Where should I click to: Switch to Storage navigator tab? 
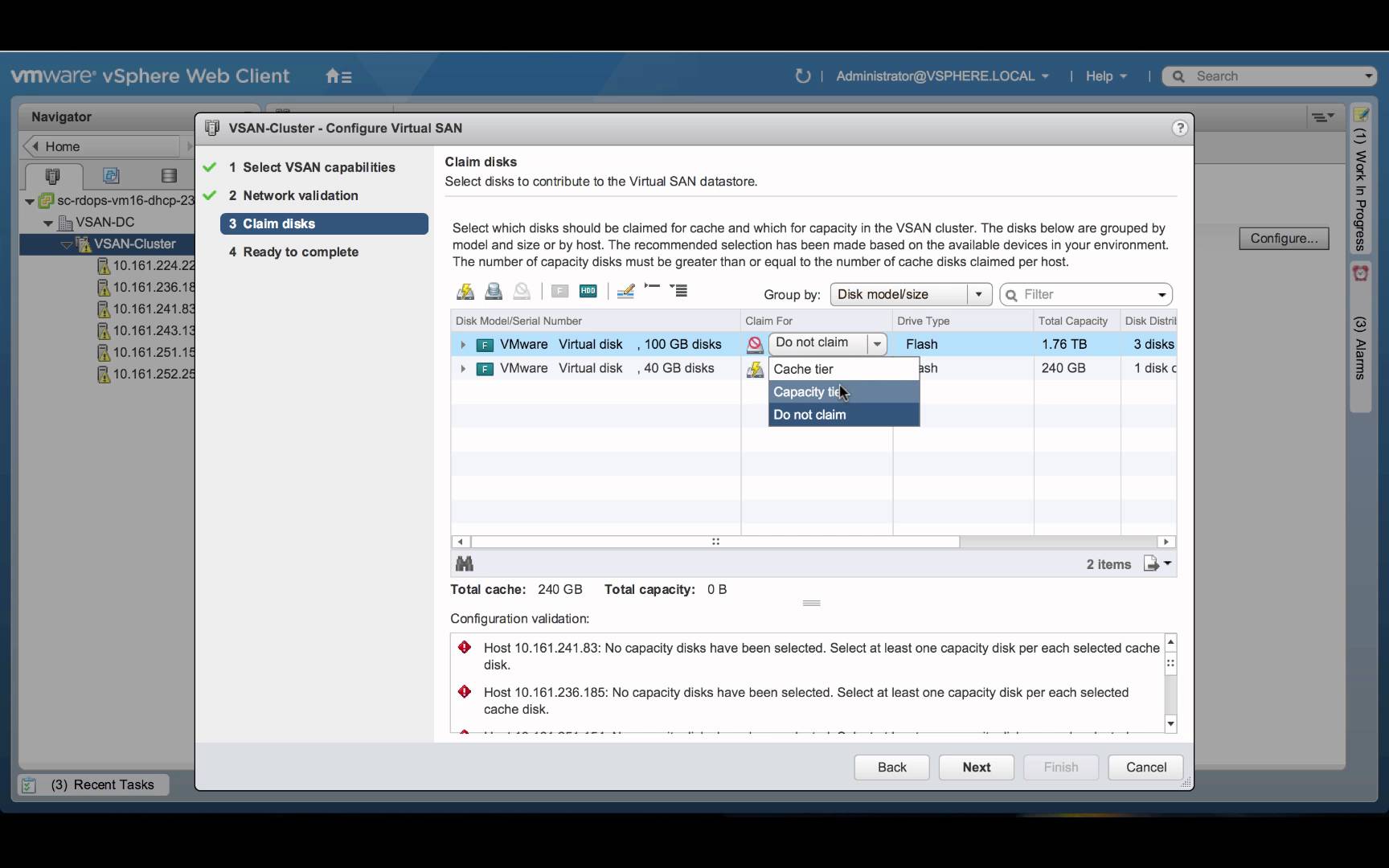coord(169,176)
